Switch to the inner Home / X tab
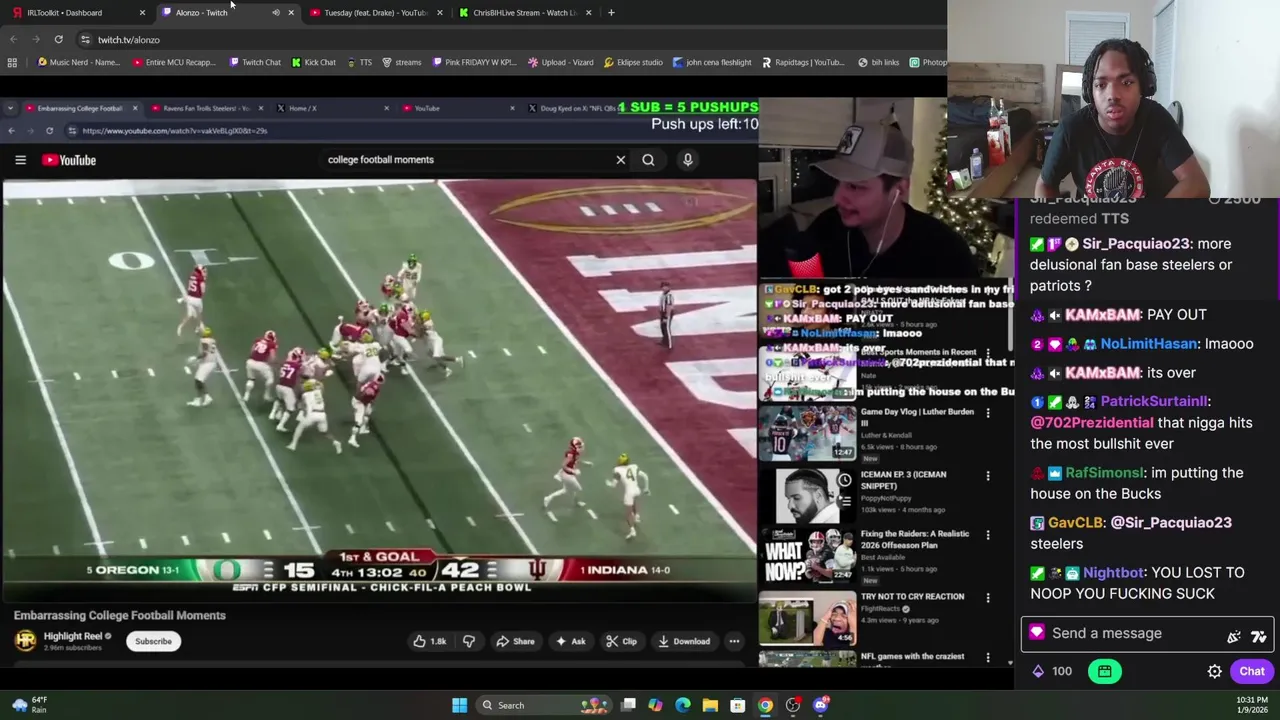Screen dimensions: 1280x720 pyautogui.click(x=330, y=108)
